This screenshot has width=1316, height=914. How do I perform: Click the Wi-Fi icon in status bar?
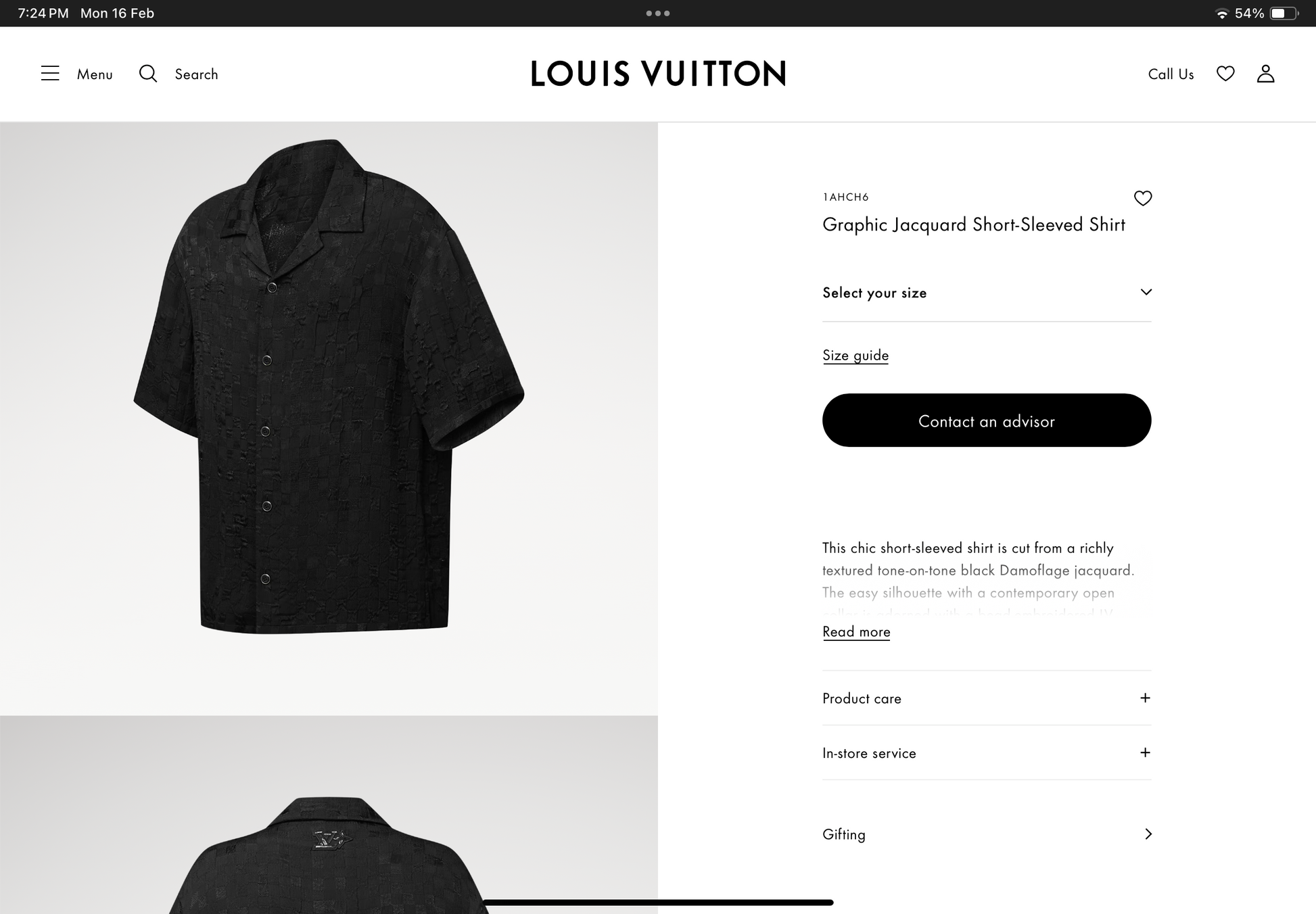(1222, 13)
